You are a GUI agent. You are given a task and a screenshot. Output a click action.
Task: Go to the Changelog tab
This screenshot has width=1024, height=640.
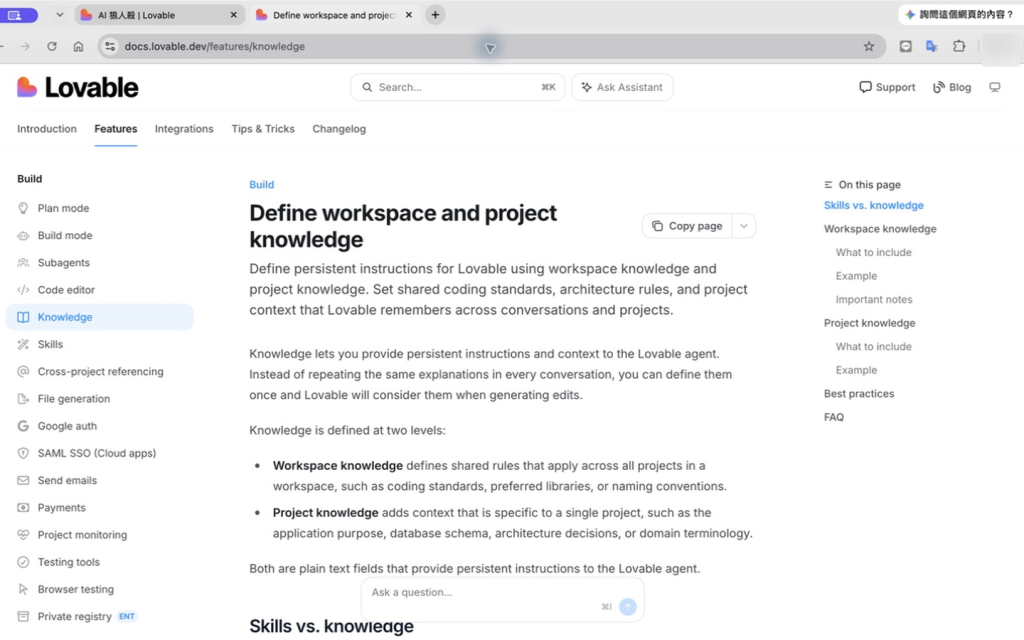coord(339,129)
